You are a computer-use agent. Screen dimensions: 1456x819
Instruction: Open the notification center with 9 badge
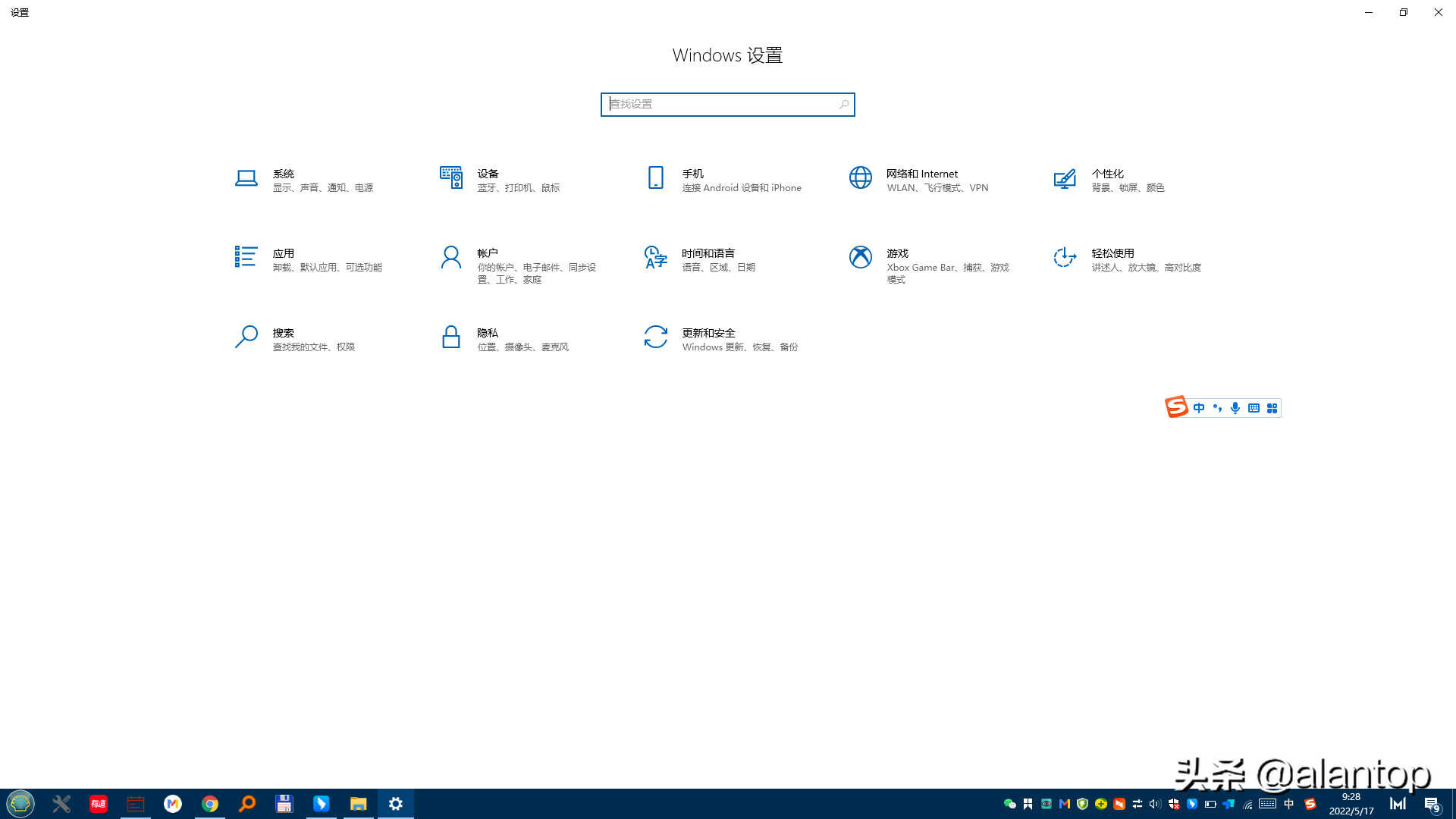[1432, 804]
